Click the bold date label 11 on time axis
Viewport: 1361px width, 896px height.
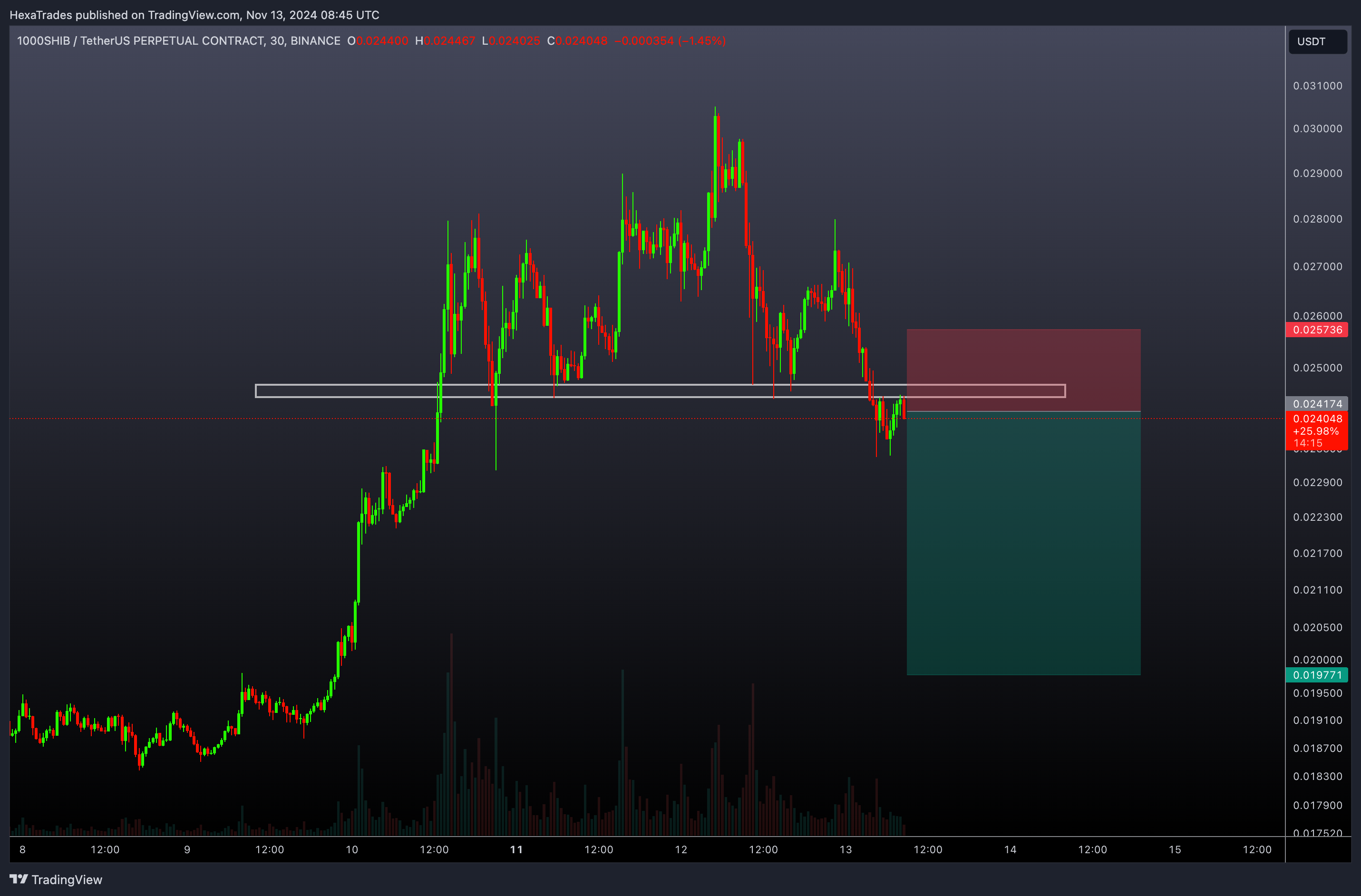coord(516,850)
